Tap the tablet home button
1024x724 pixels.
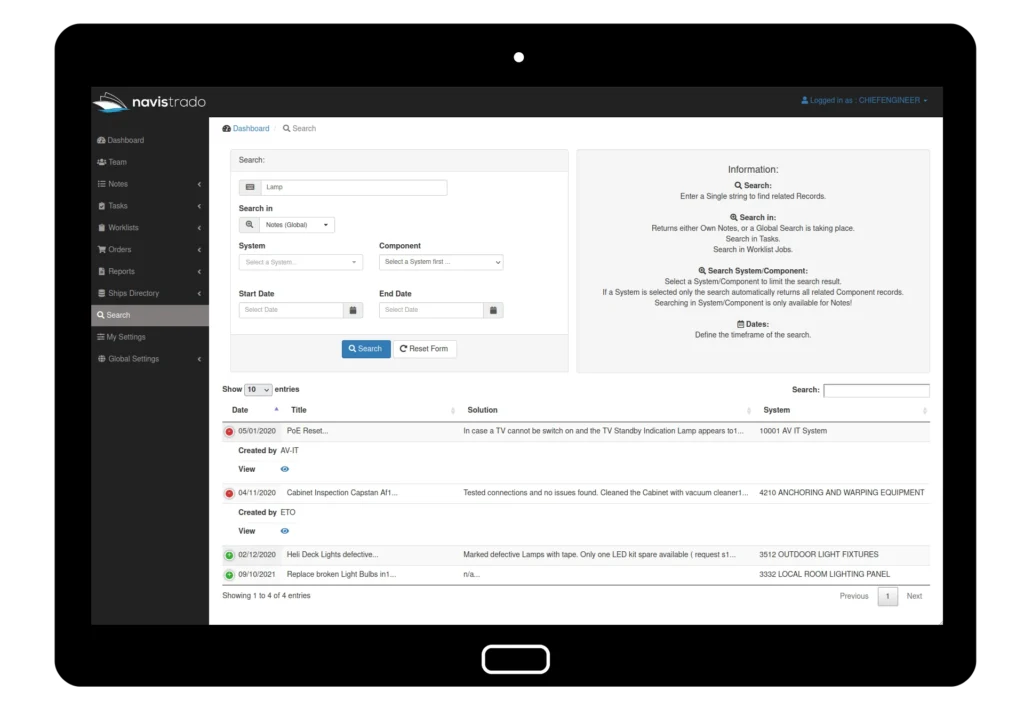[x=515, y=659]
